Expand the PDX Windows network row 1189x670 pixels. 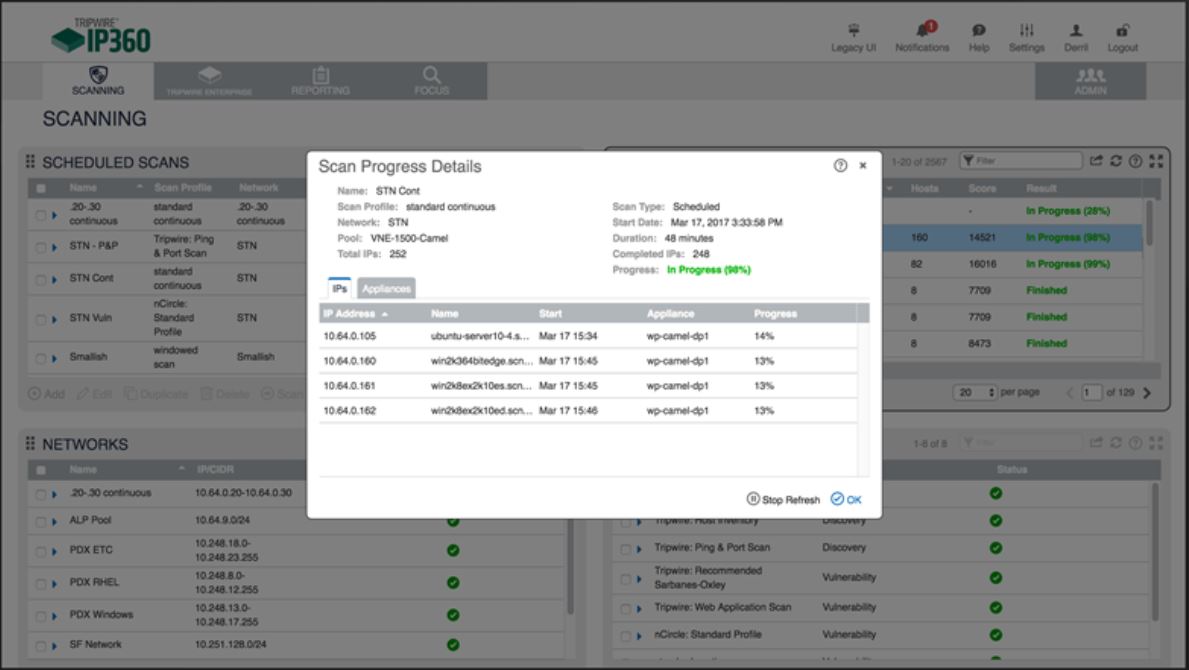point(55,616)
